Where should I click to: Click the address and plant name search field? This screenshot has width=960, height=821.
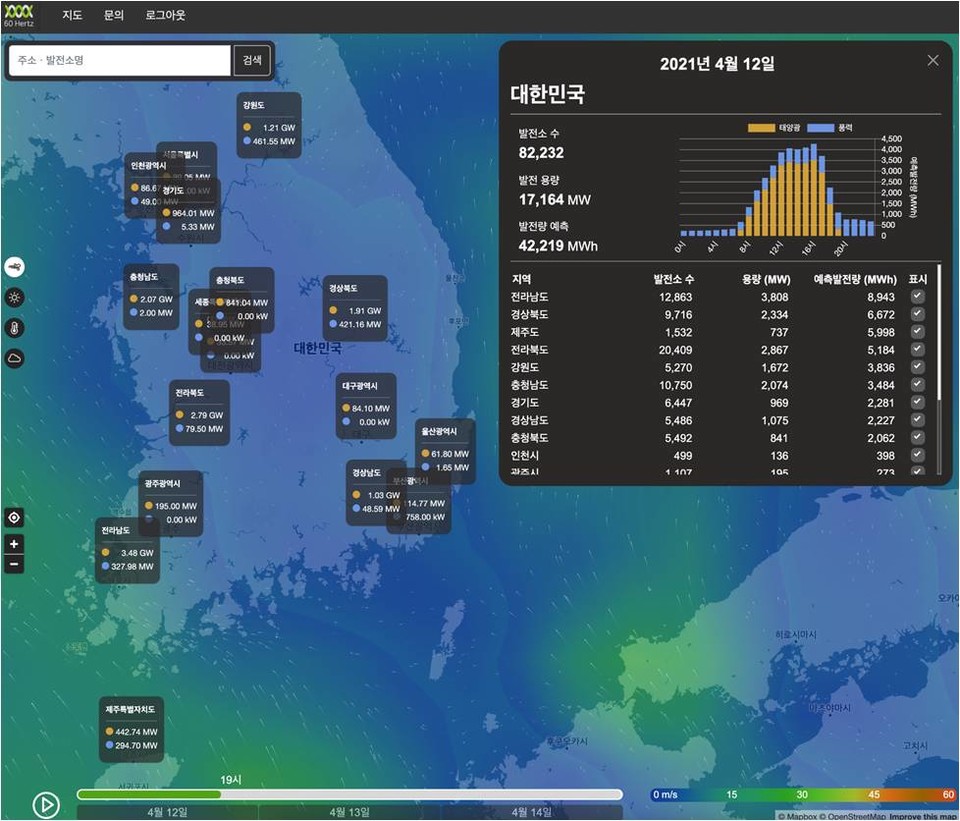point(120,61)
